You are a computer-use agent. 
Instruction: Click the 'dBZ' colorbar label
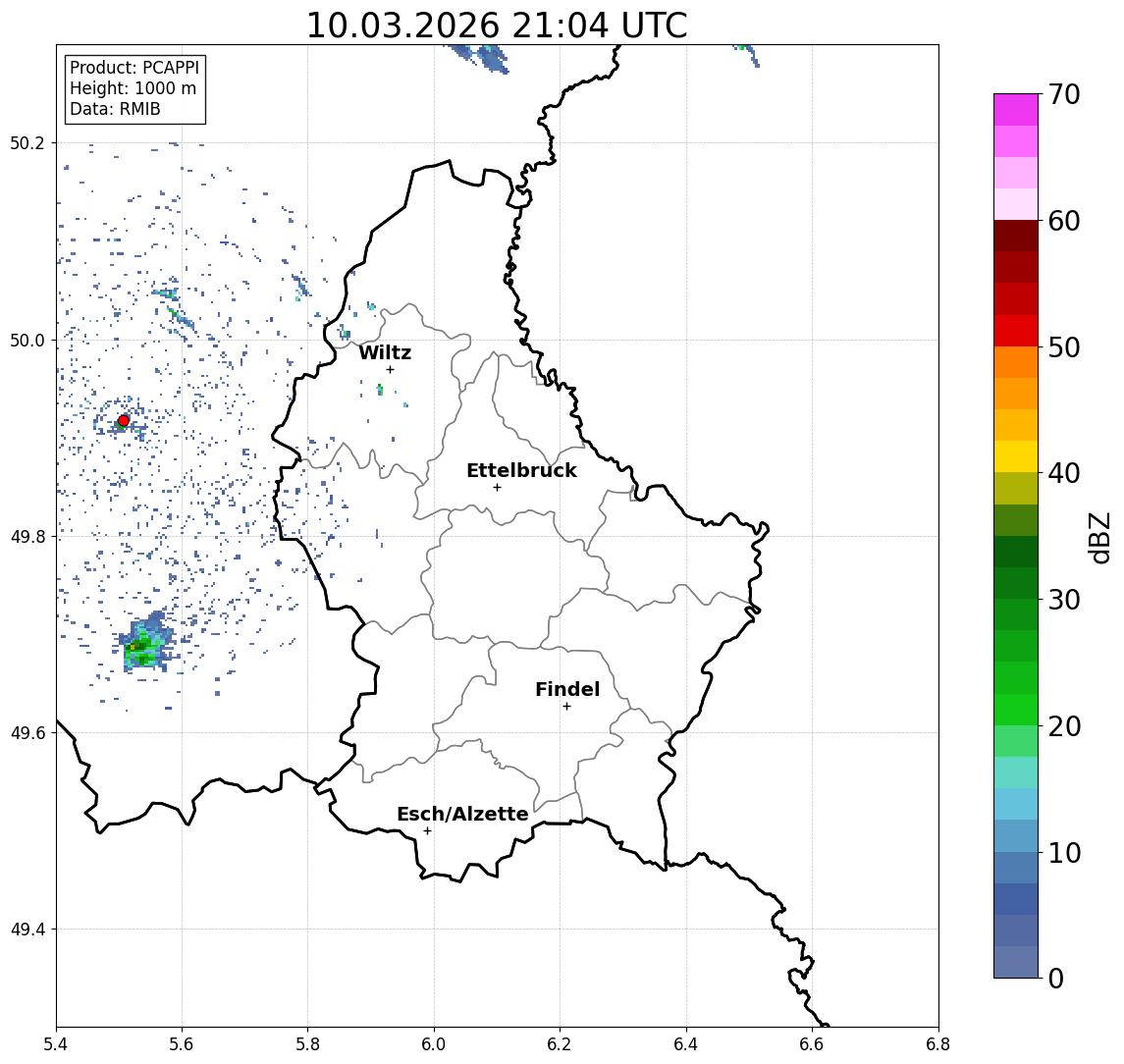1098,537
